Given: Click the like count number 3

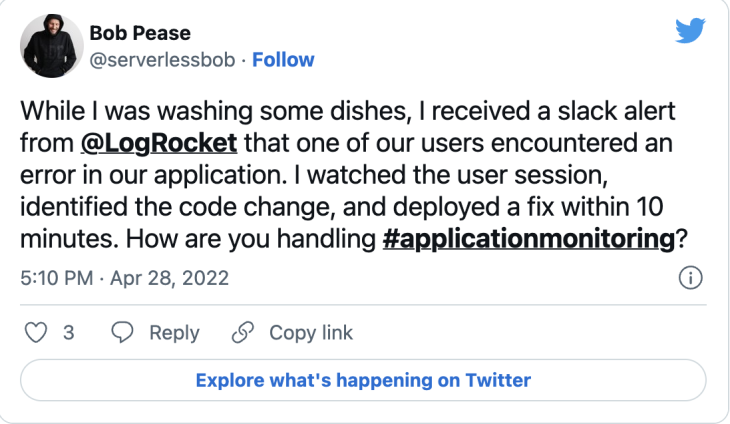Looking at the screenshot, I should coord(68,333).
